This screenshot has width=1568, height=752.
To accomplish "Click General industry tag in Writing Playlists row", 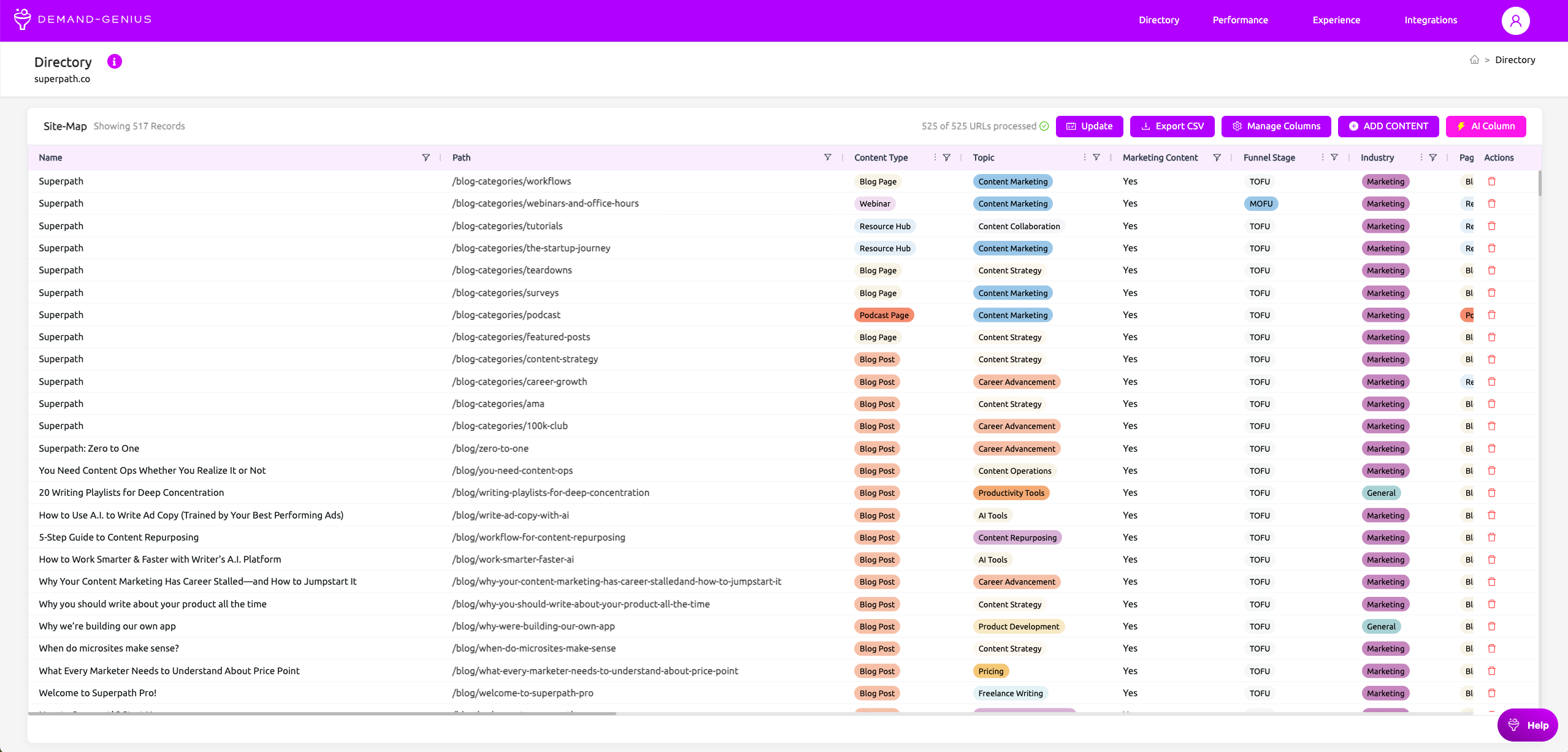I will coord(1380,493).
